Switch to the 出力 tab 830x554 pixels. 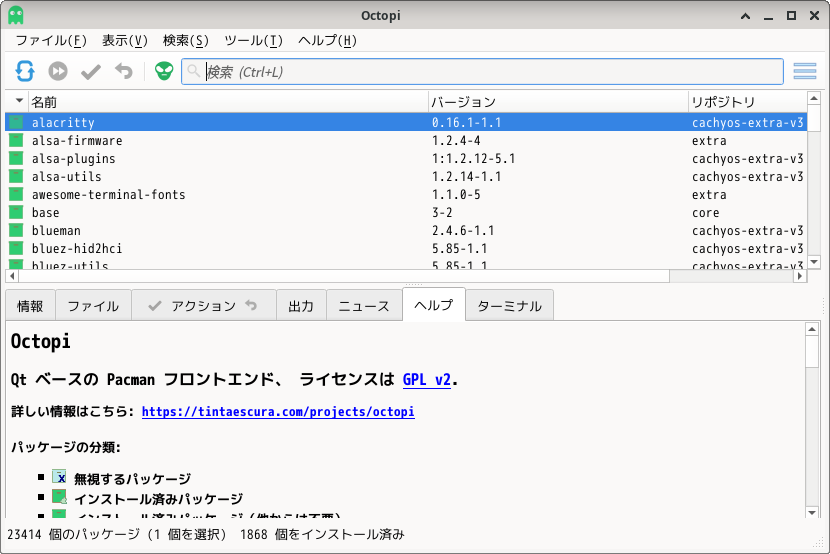click(301, 305)
